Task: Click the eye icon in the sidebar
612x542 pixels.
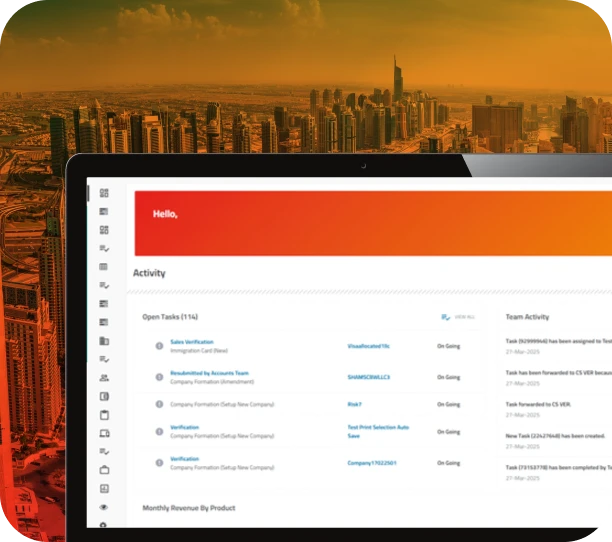Action: [104, 507]
